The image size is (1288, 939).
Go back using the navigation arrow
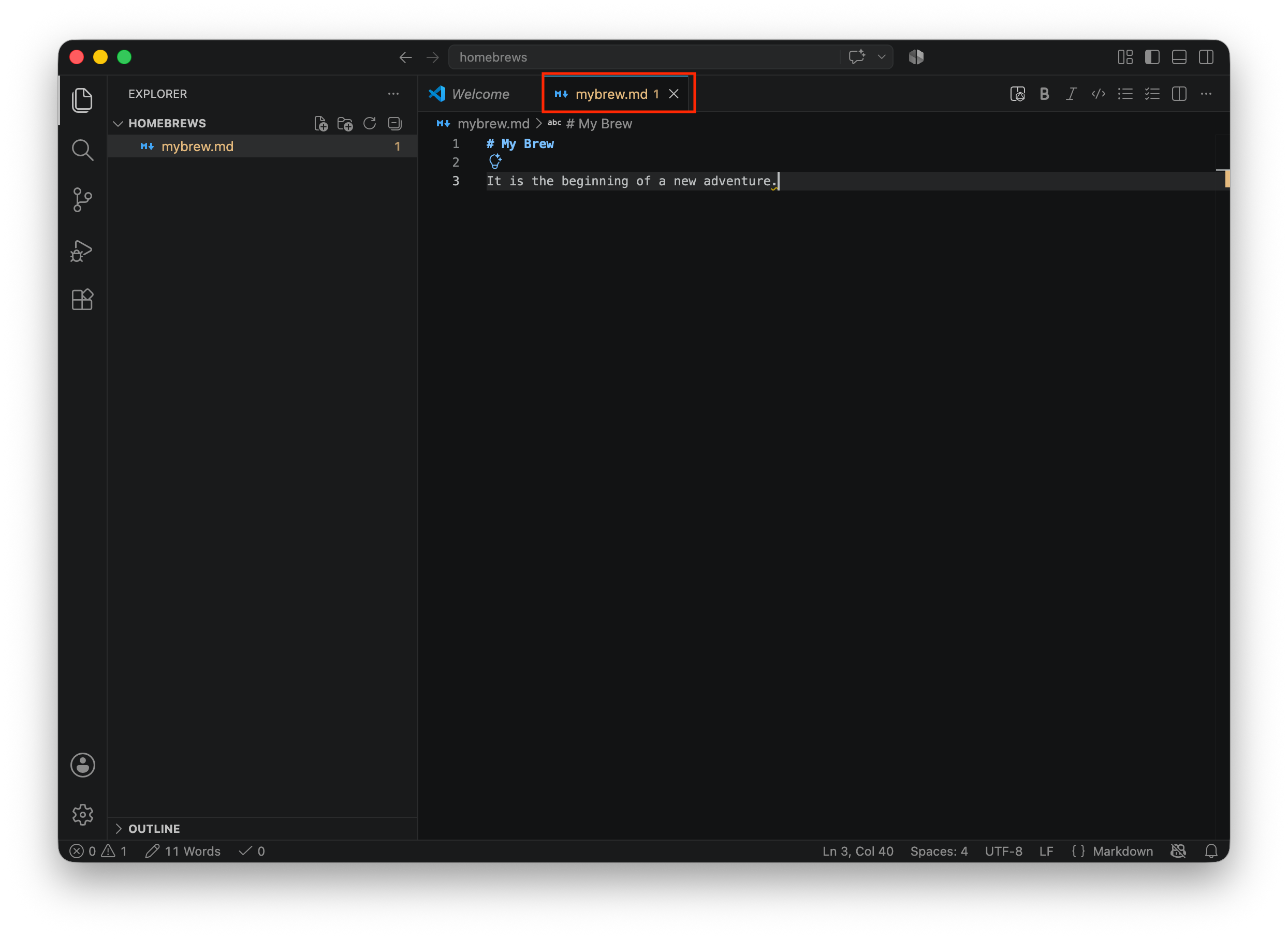(405, 57)
